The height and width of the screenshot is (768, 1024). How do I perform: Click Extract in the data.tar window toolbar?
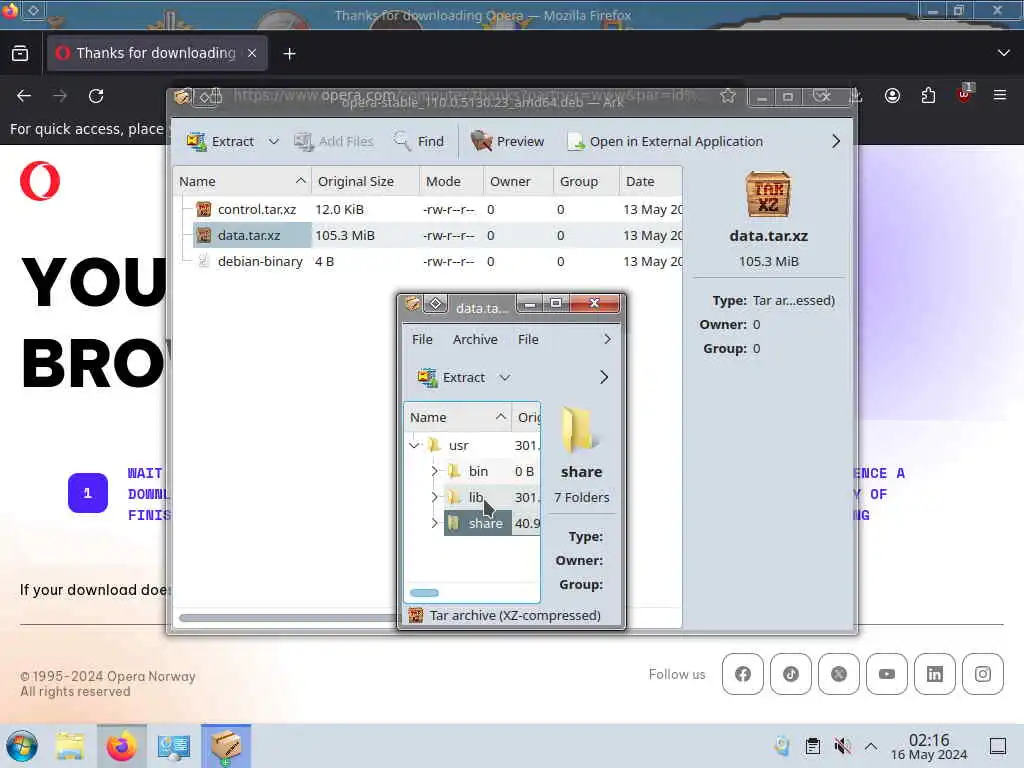pyautogui.click(x=451, y=377)
